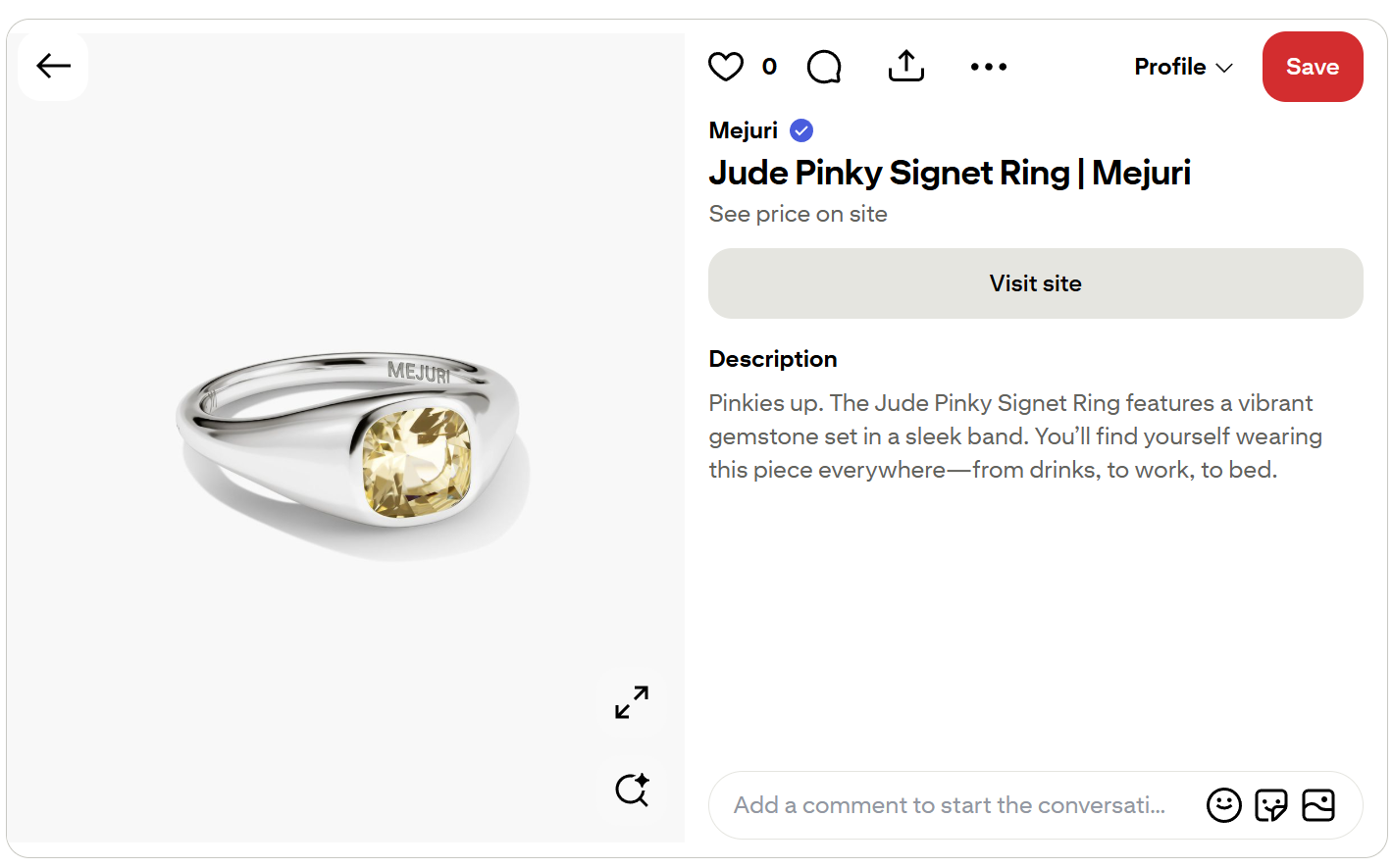The width and height of the screenshot is (1393, 868).
Task: Visit the Mejuri product site
Action: pyautogui.click(x=1035, y=283)
